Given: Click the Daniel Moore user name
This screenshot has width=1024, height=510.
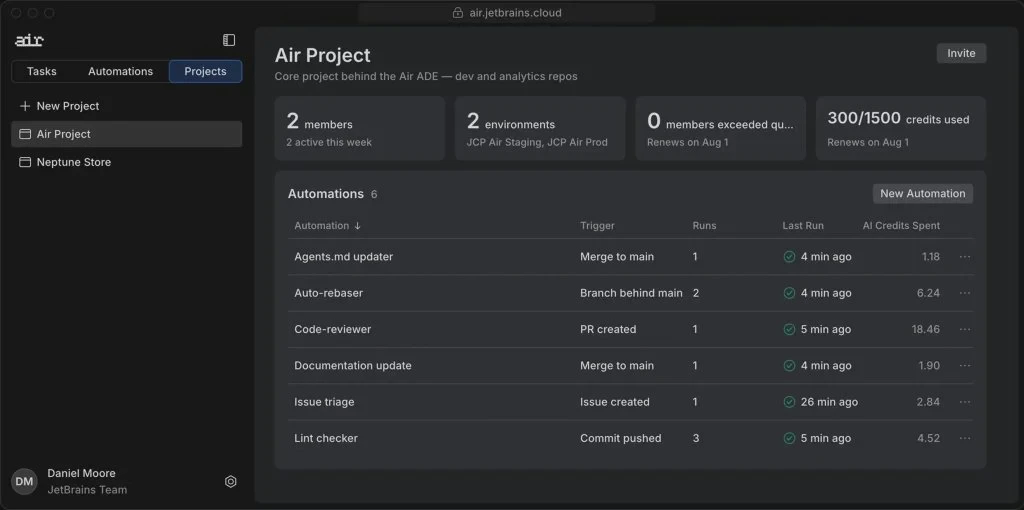Looking at the screenshot, I should pos(81,473).
